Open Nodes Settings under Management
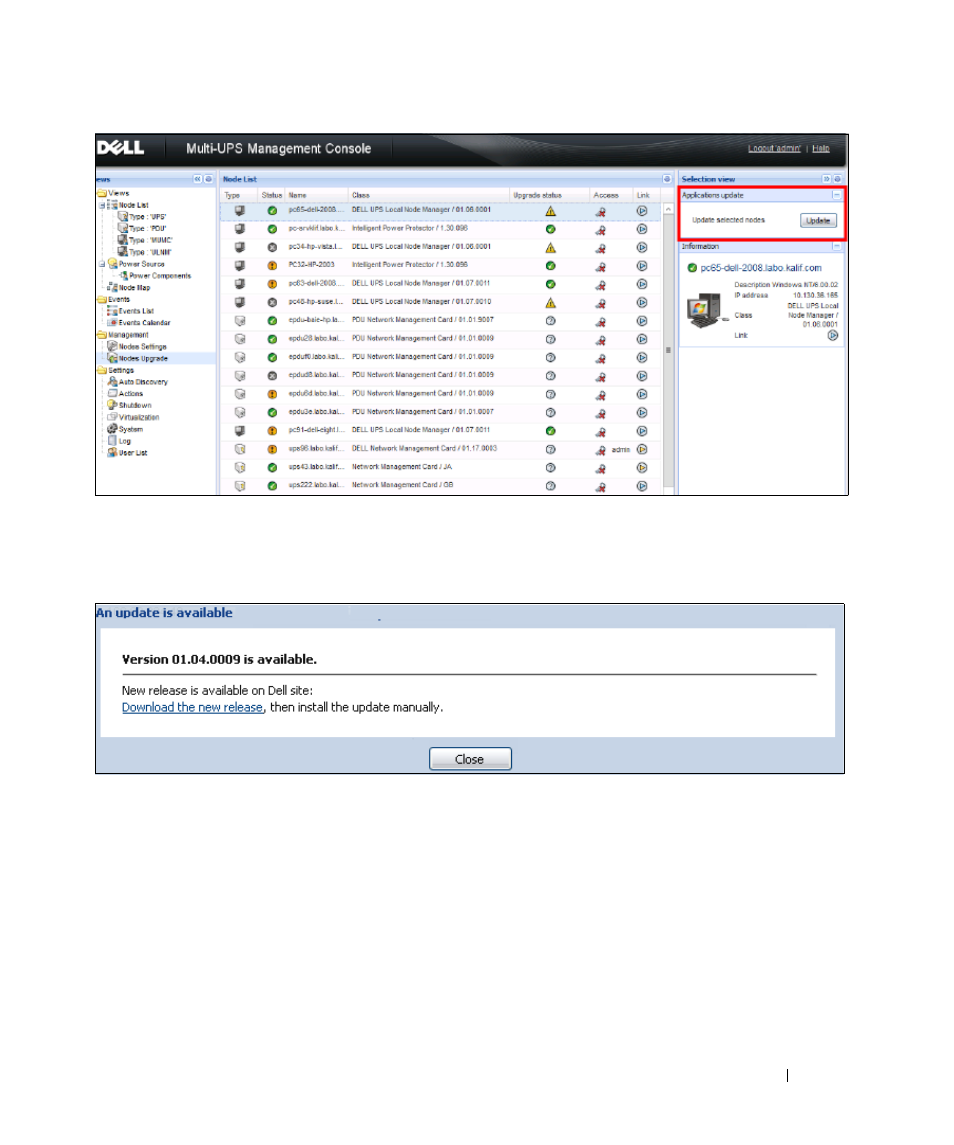This screenshot has width=954, height=1145. pos(142,347)
